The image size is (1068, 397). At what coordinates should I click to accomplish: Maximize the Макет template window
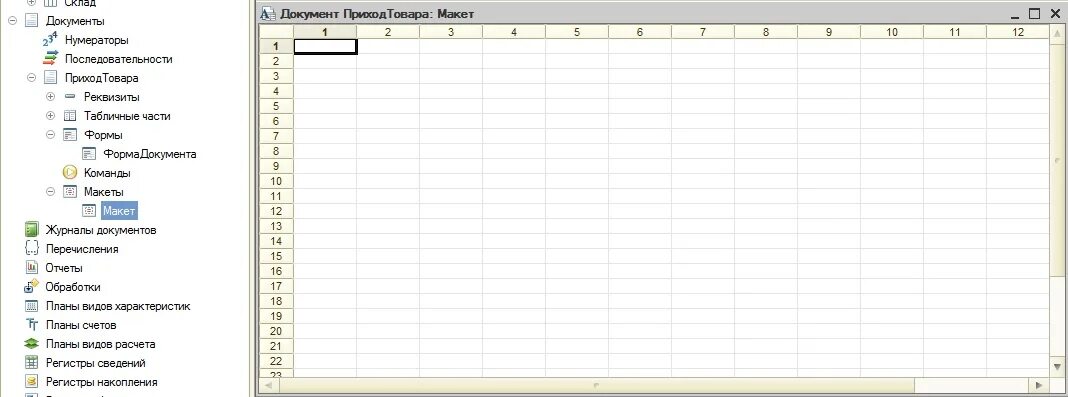pos(1035,14)
